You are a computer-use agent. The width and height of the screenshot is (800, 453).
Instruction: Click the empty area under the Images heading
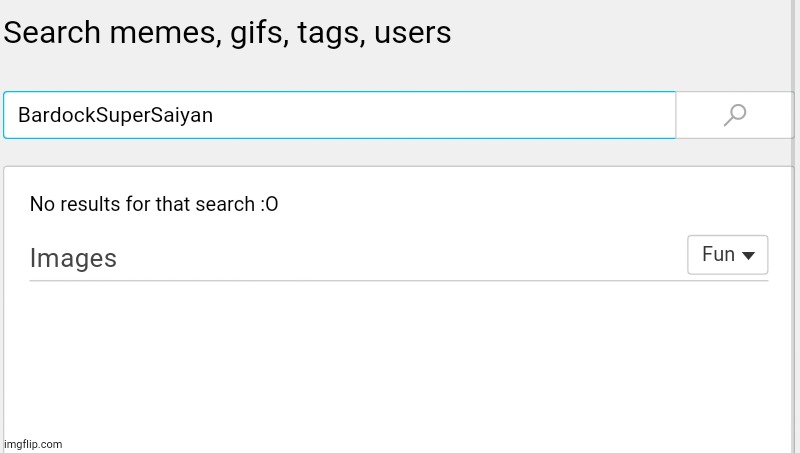pyautogui.click(x=399, y=362)
